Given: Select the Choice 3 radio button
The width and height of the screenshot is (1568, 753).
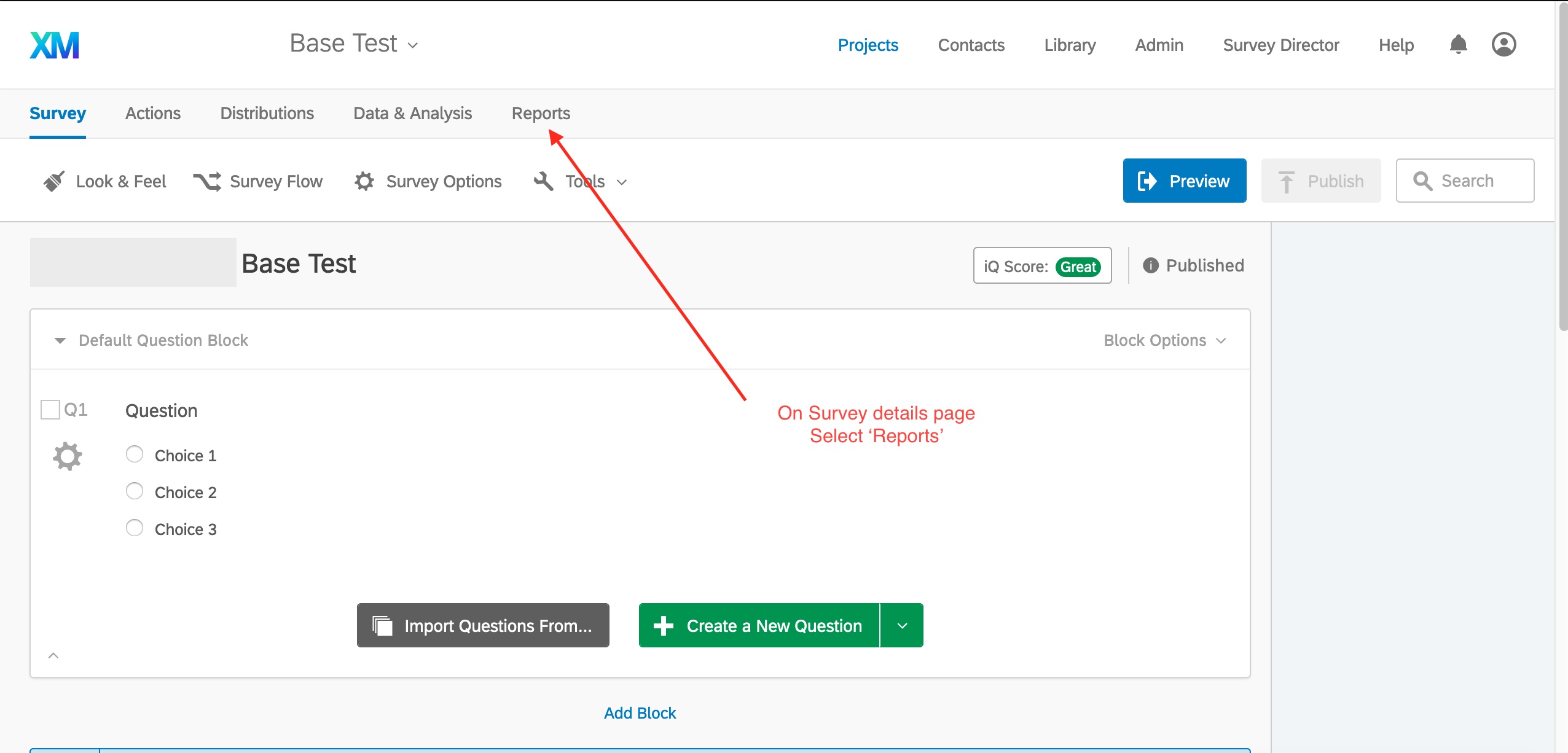Looking at the screenshot, I should (135, 528).
